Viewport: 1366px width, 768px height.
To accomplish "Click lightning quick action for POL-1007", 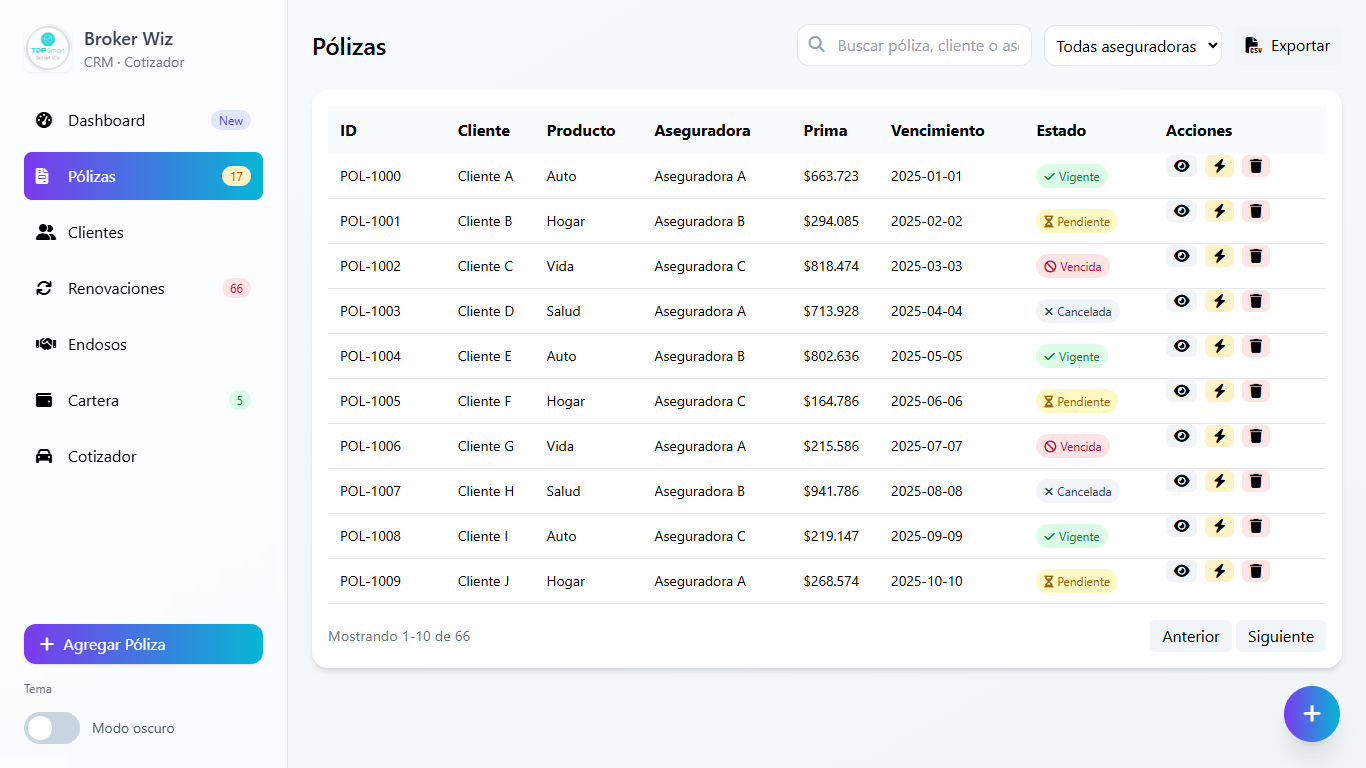I will pyautogui.click(x=1219, y=481).
